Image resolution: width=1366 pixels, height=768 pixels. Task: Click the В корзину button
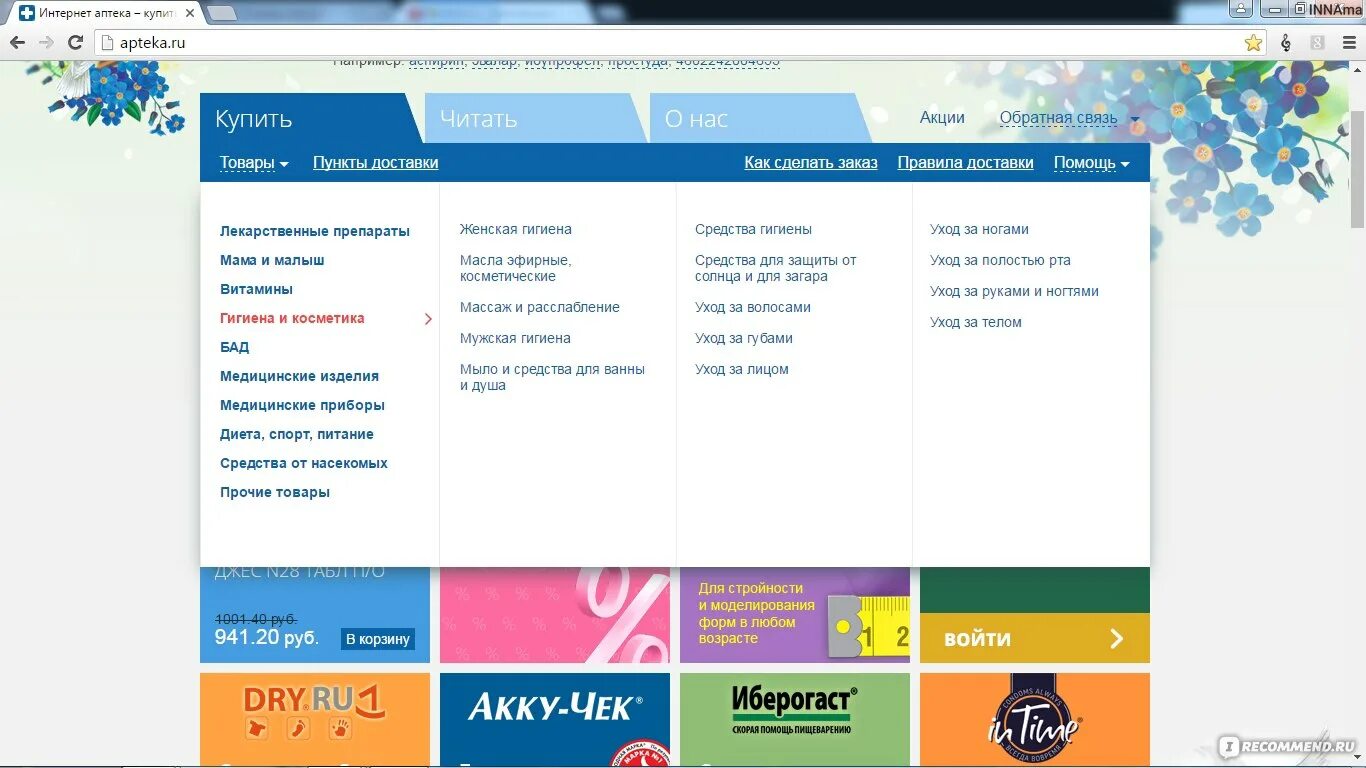coord(378,639)
